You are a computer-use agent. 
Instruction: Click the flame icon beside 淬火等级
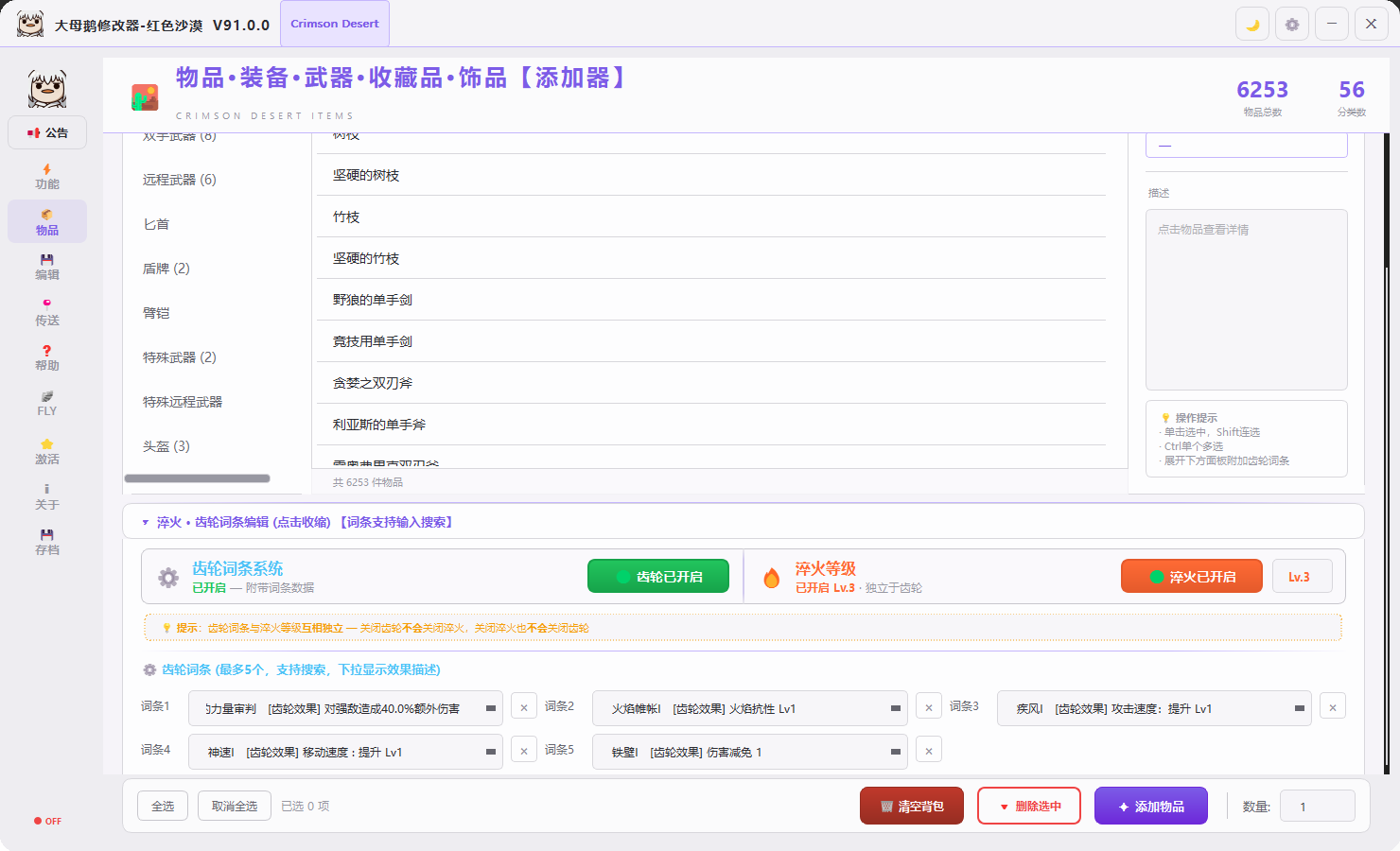coord(772,577)
